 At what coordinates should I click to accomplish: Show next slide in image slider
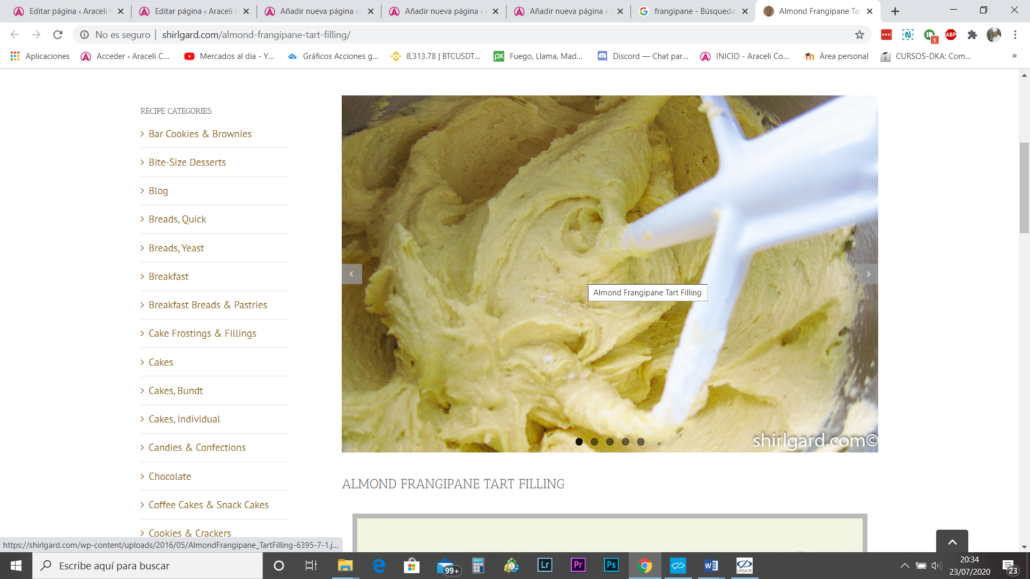[868, 274]
